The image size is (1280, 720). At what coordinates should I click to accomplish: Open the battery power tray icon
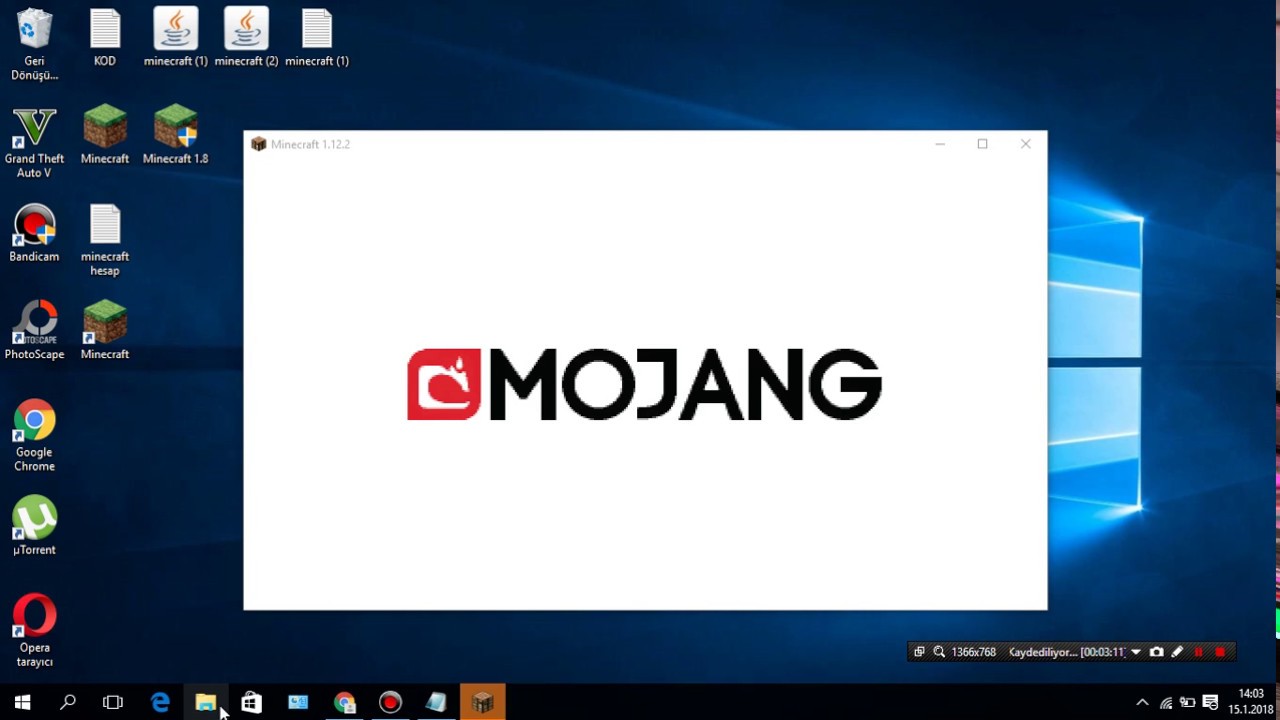(x=1188, y=702)
